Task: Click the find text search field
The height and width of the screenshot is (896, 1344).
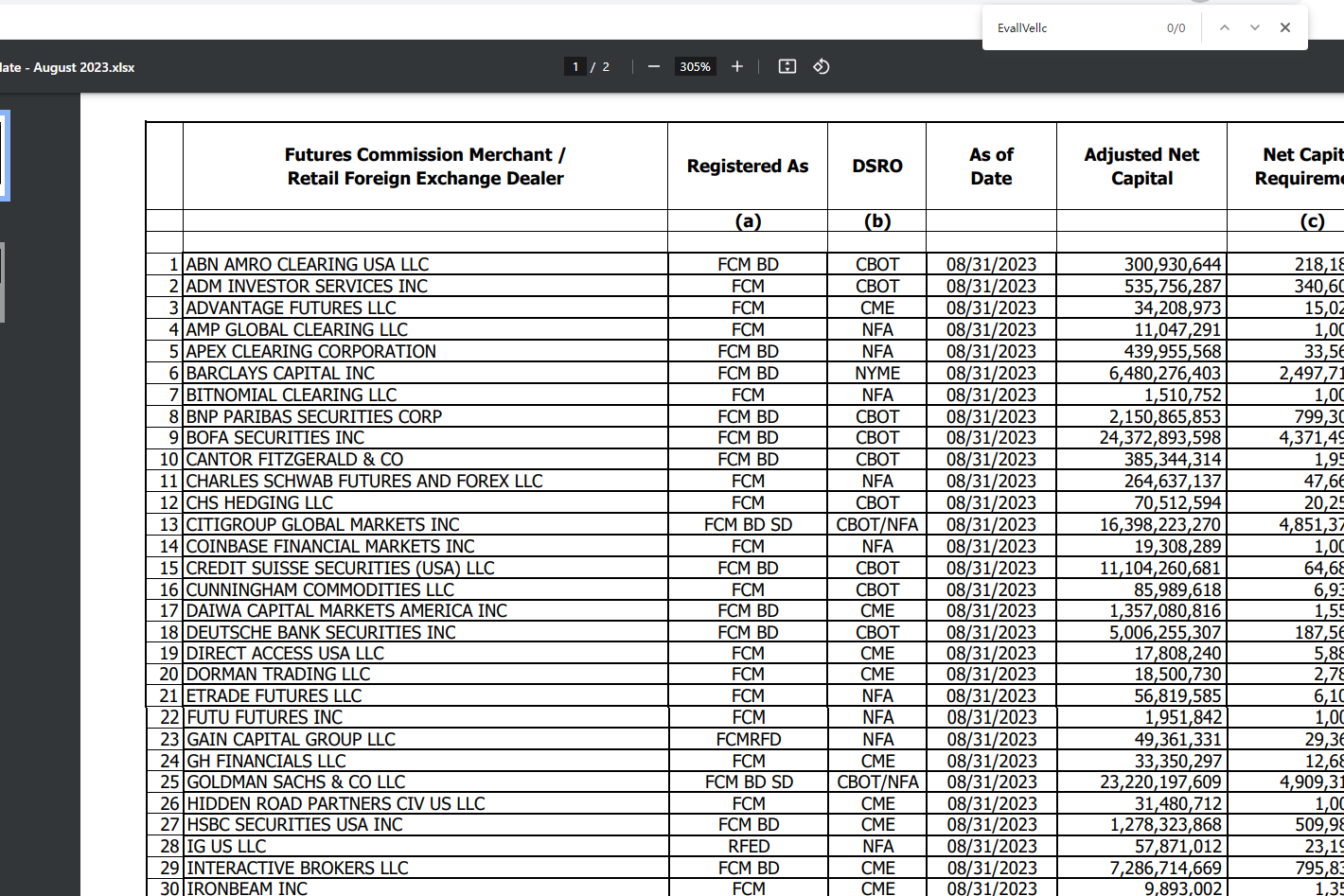Action: [x=1070, y=28]
